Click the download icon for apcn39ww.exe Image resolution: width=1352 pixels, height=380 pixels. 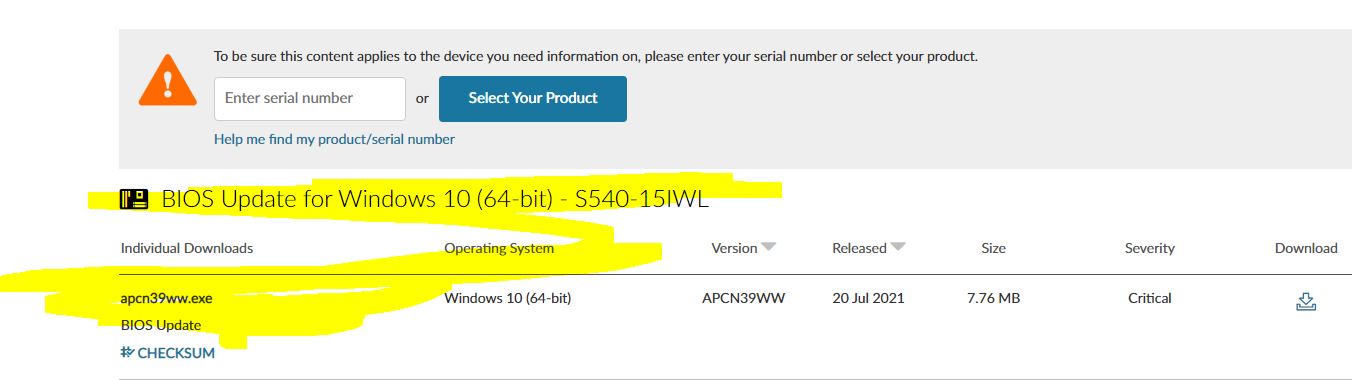tap(1305, 301)
